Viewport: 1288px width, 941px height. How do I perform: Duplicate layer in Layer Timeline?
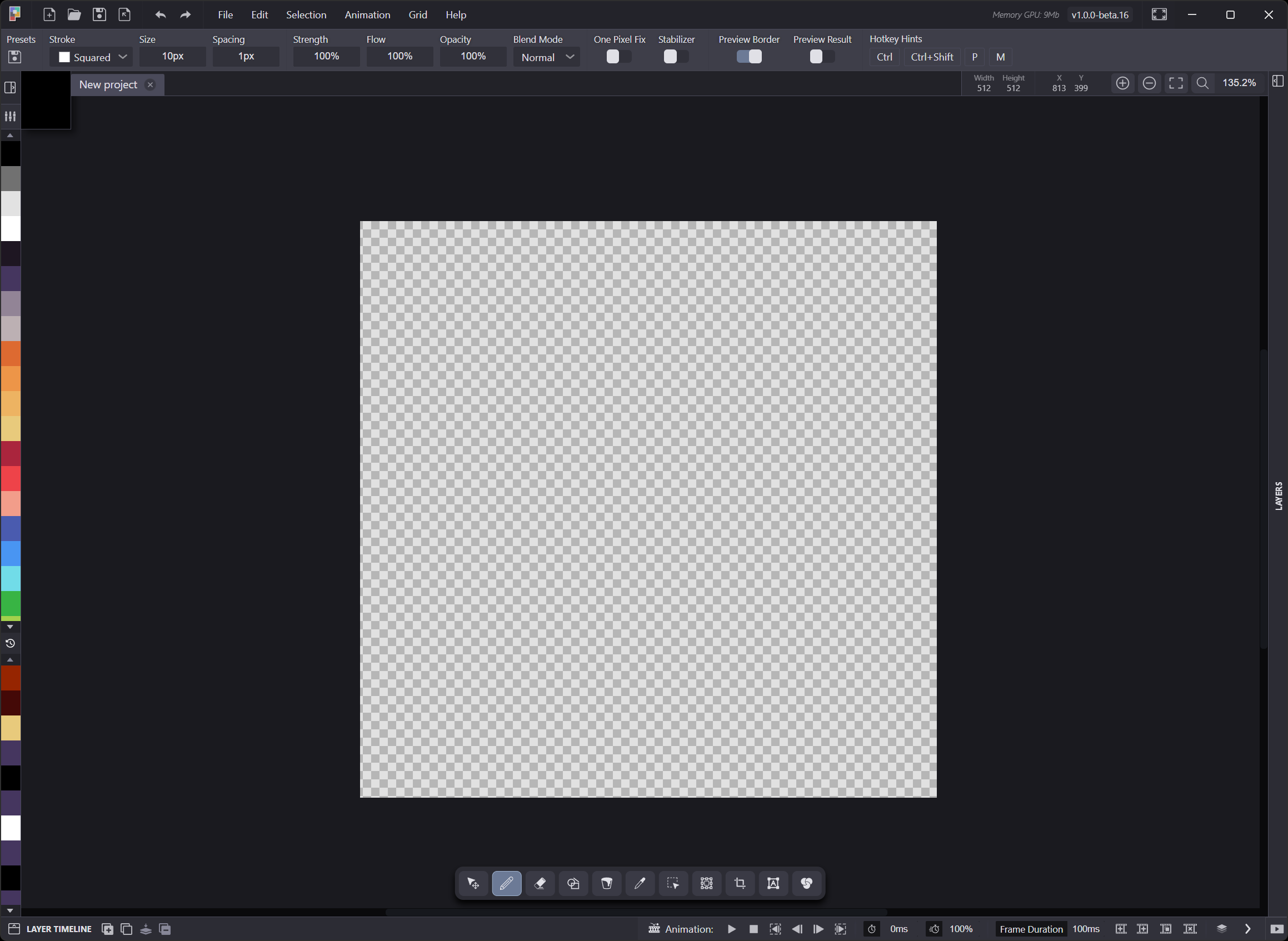[x=127, y=929]
